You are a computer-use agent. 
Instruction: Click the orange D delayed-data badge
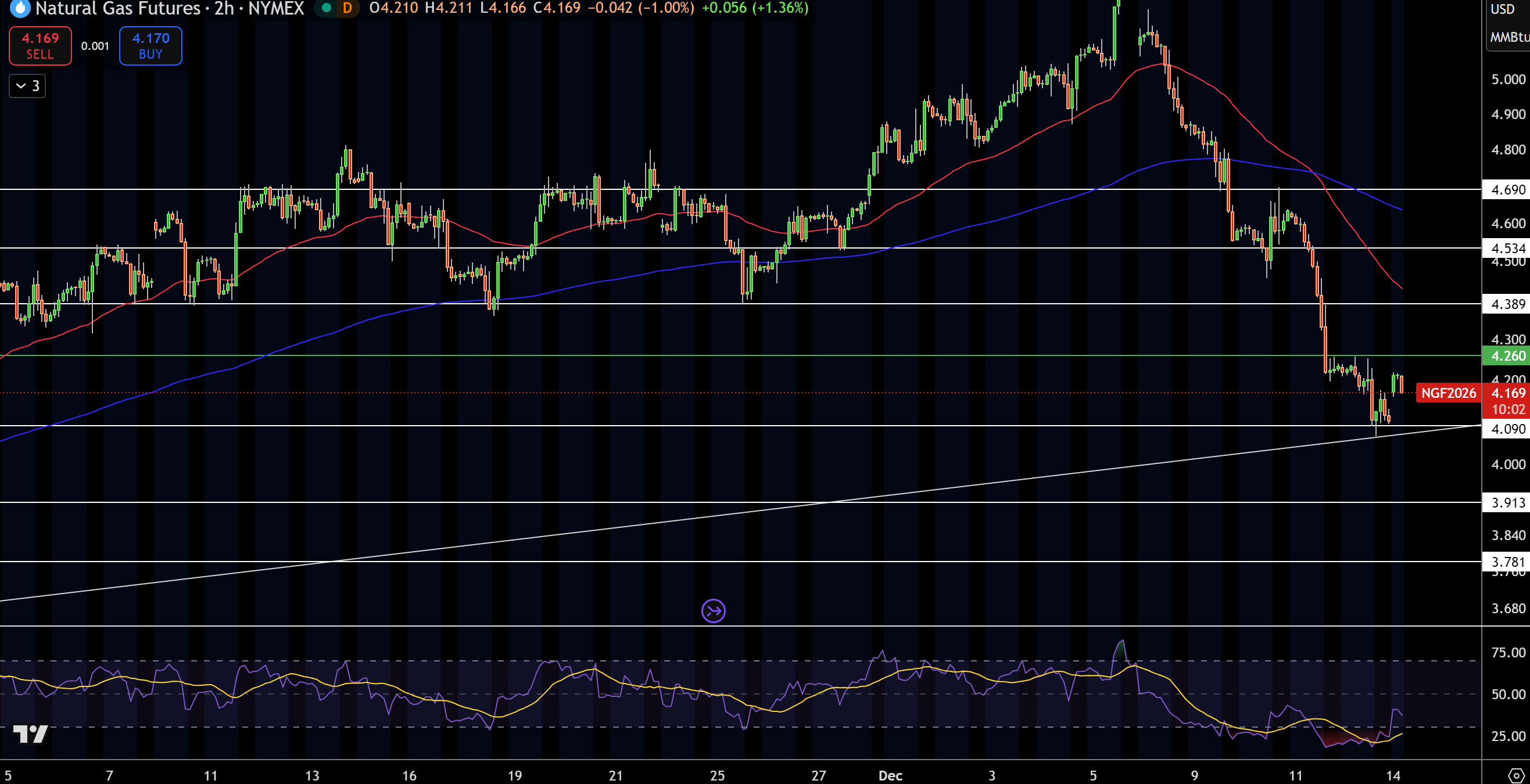347,8
